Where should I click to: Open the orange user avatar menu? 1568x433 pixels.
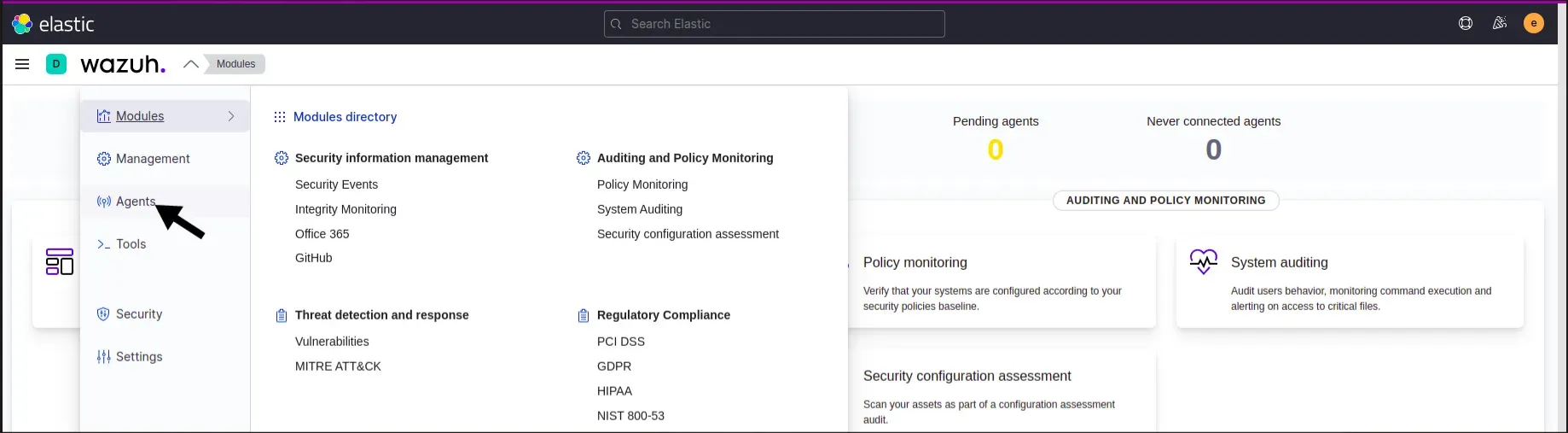[x=1533, y=24]
